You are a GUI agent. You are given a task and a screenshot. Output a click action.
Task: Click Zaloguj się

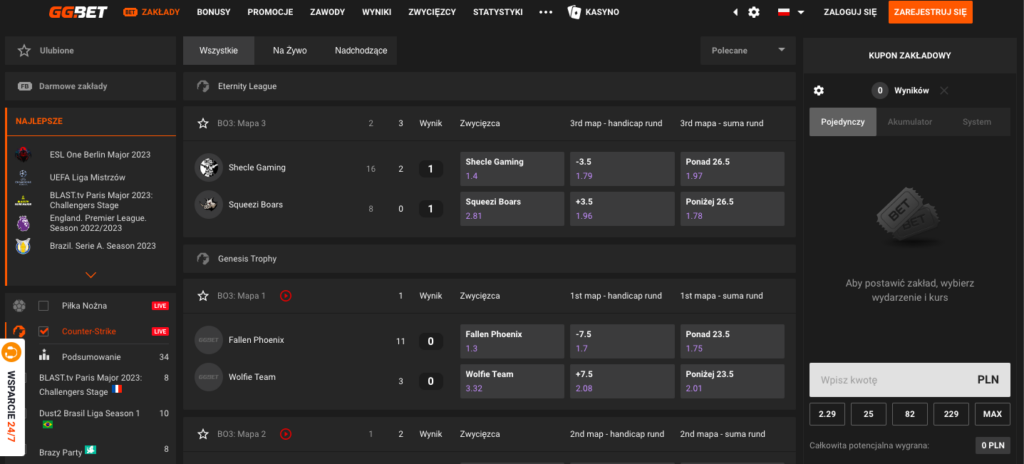(x=850, y=12)
